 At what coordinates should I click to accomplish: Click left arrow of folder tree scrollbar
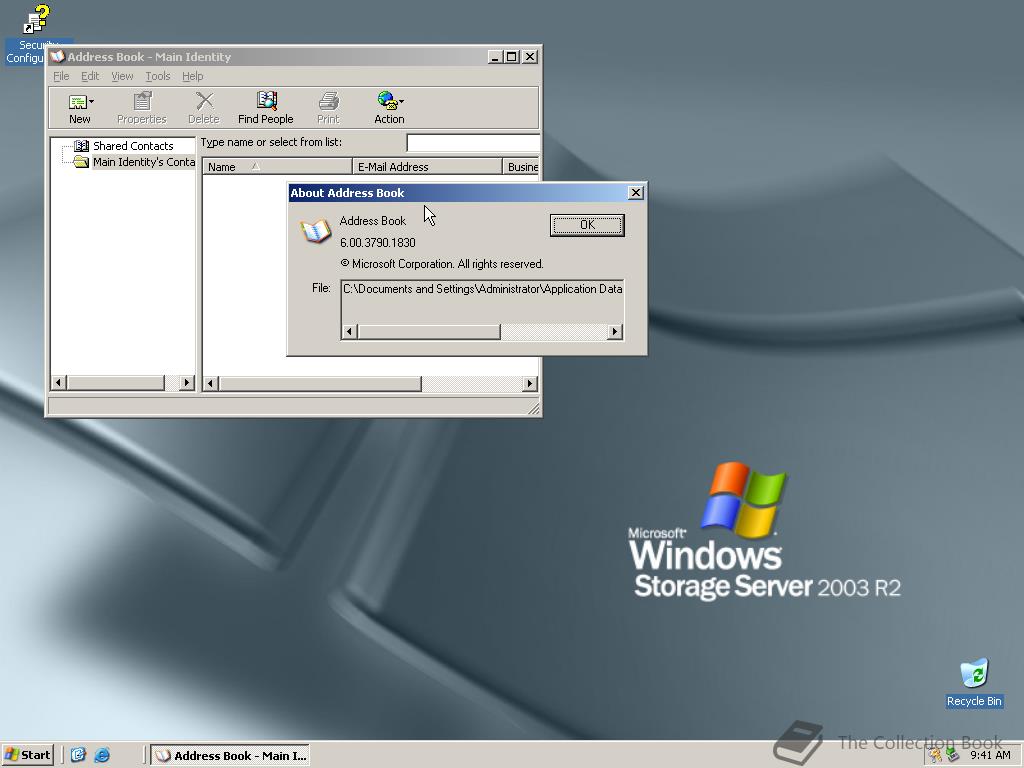click(x=58, y=383)
